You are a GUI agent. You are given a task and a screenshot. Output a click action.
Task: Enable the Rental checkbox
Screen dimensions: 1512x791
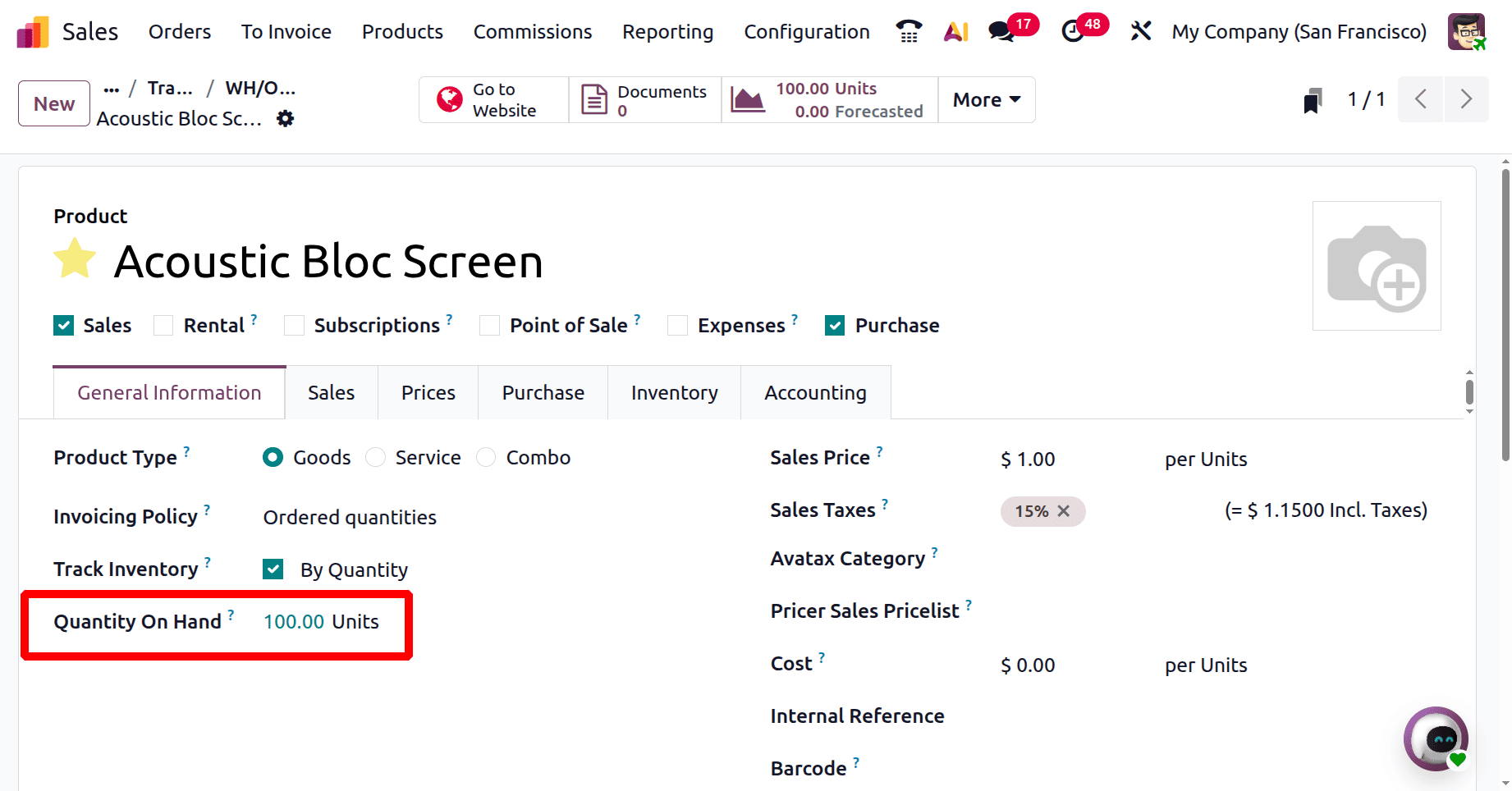tap(164, 326)
